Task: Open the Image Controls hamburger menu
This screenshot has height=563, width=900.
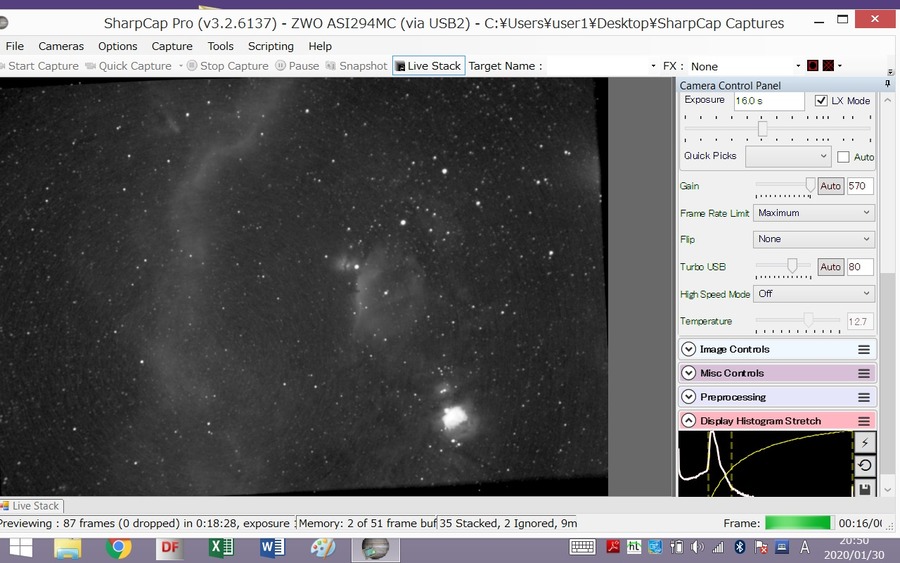Action: (864, 350)
